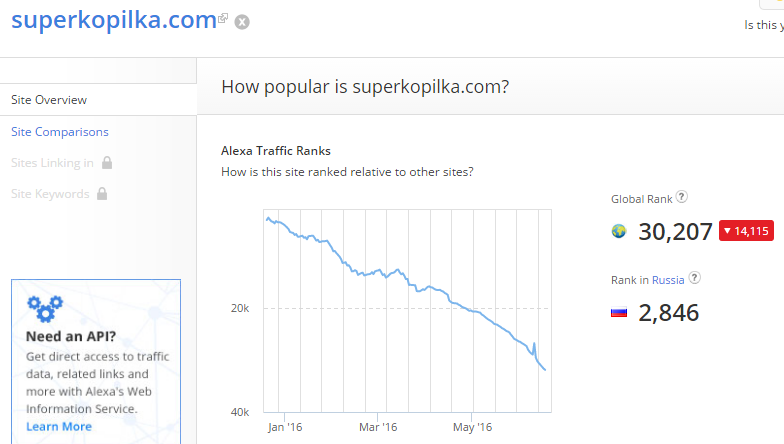Click the gray X icon next to the site name
784x444 pixels.
(x=242, y=22)
